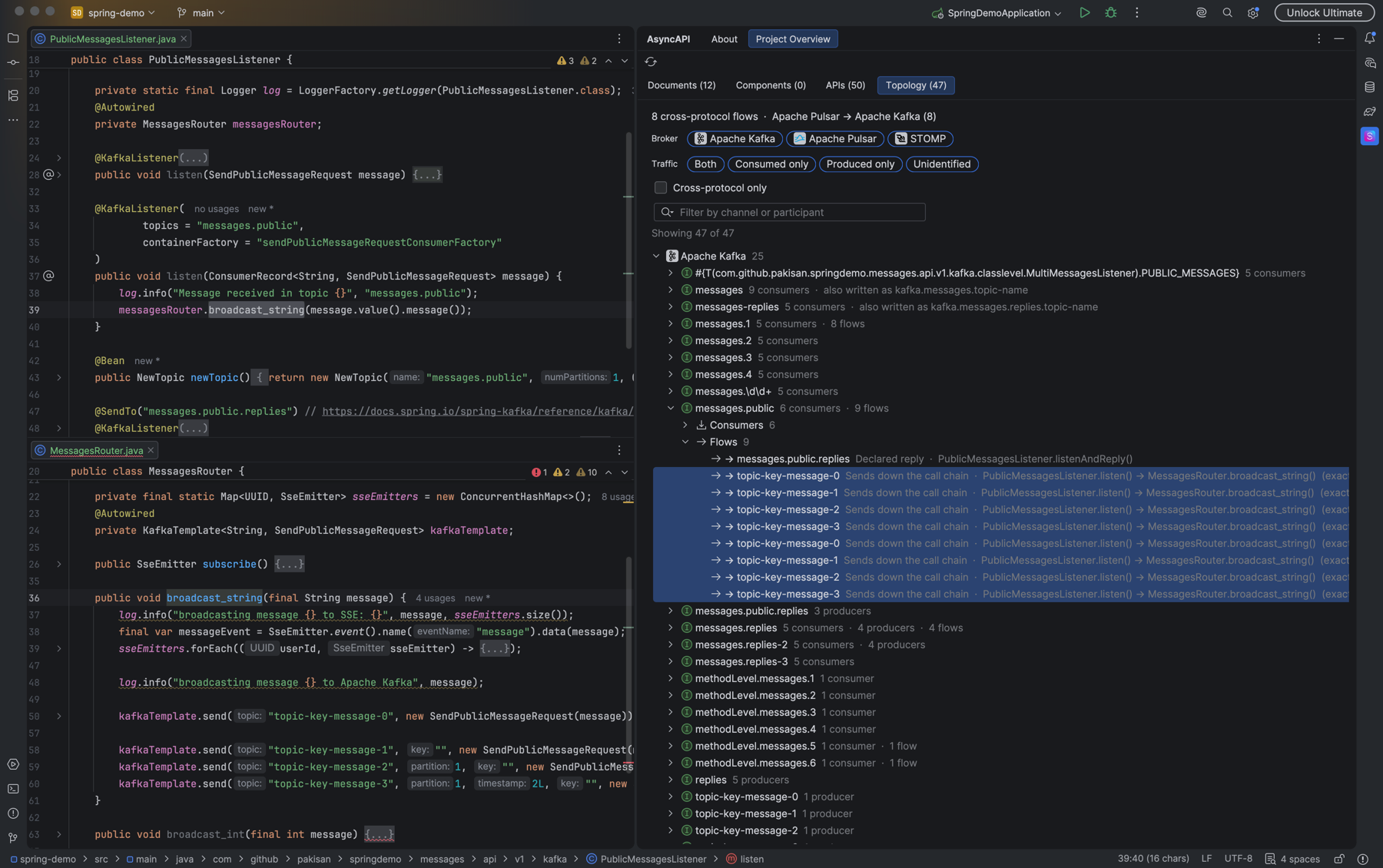
Task: Open the Documents (12) tab
Action: click(x=681, y=85)
